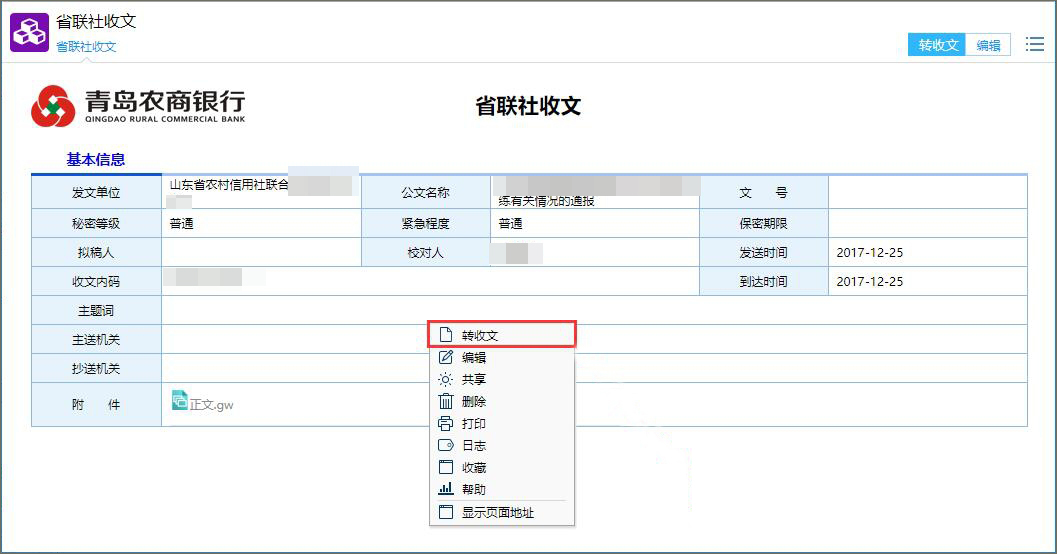
Task: Click the centered 省联社收文 form heading
Action: click(528, 106)
